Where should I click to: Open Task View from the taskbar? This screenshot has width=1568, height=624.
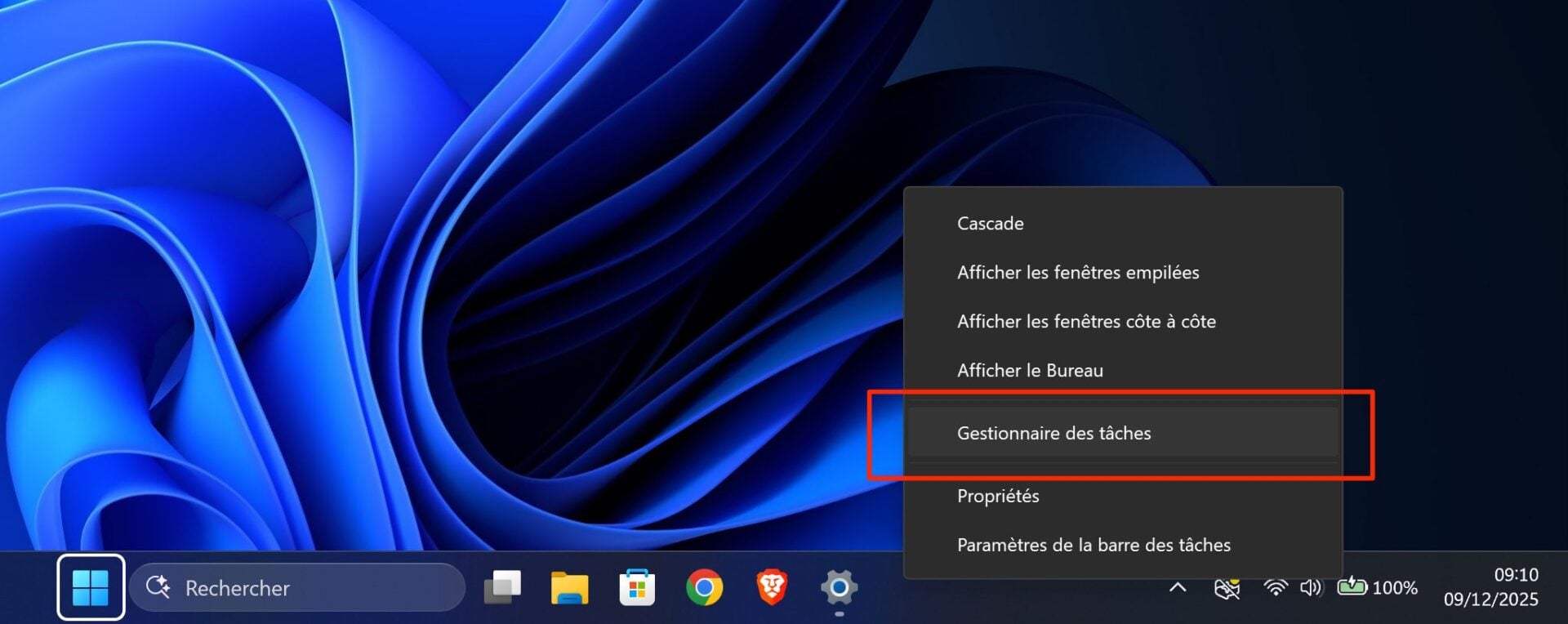coord(502,587)
